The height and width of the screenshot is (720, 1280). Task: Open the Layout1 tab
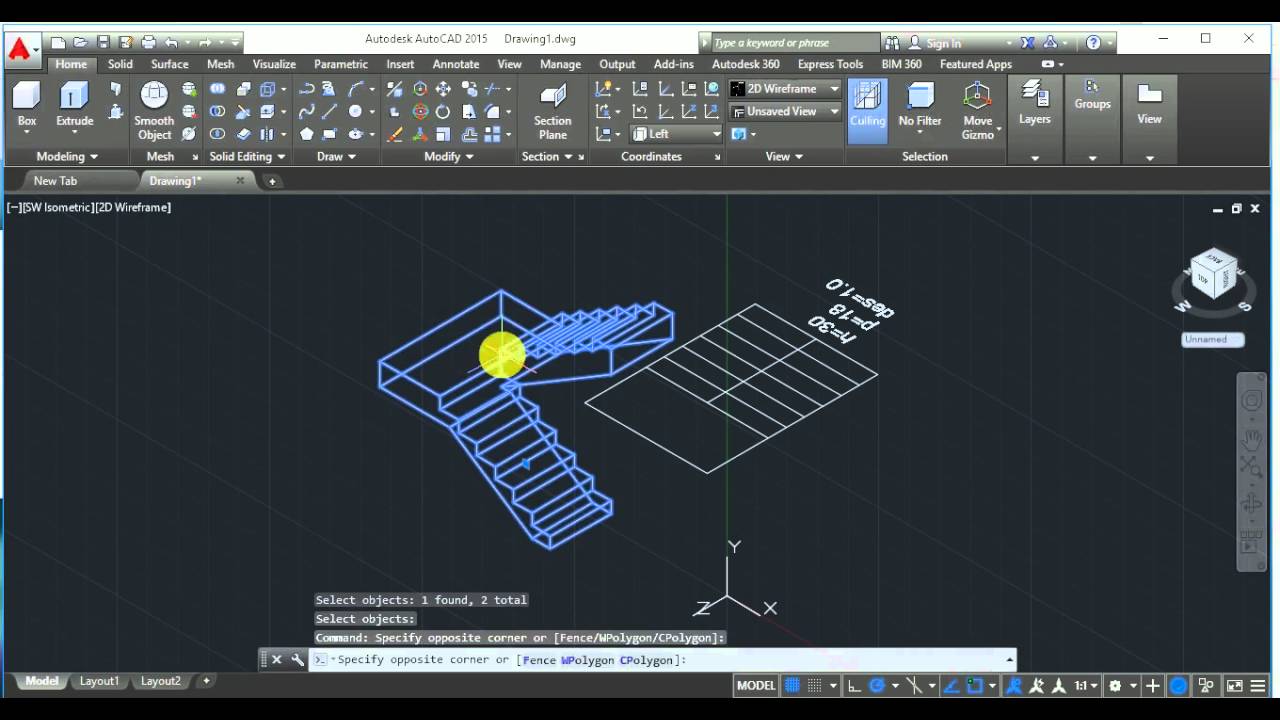click(x=99, y=681)
